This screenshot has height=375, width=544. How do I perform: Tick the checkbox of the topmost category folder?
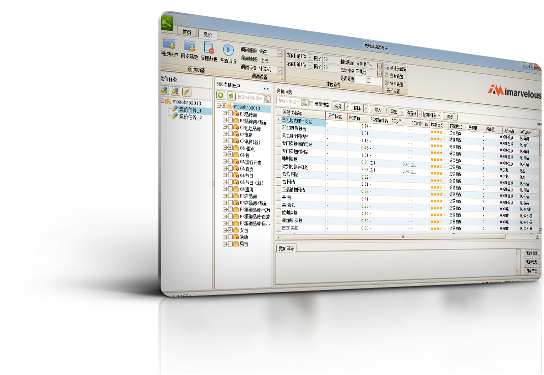[x=230, y=113]
